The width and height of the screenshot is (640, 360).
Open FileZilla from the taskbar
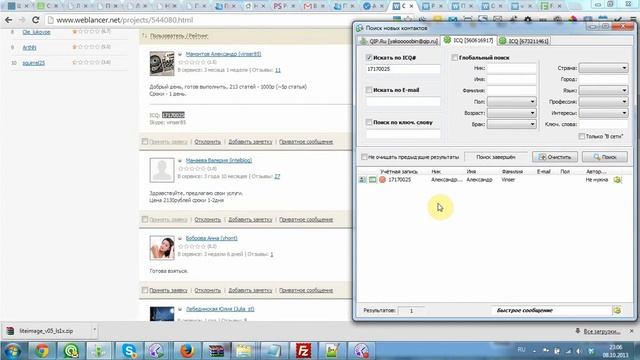click(303, 350)
